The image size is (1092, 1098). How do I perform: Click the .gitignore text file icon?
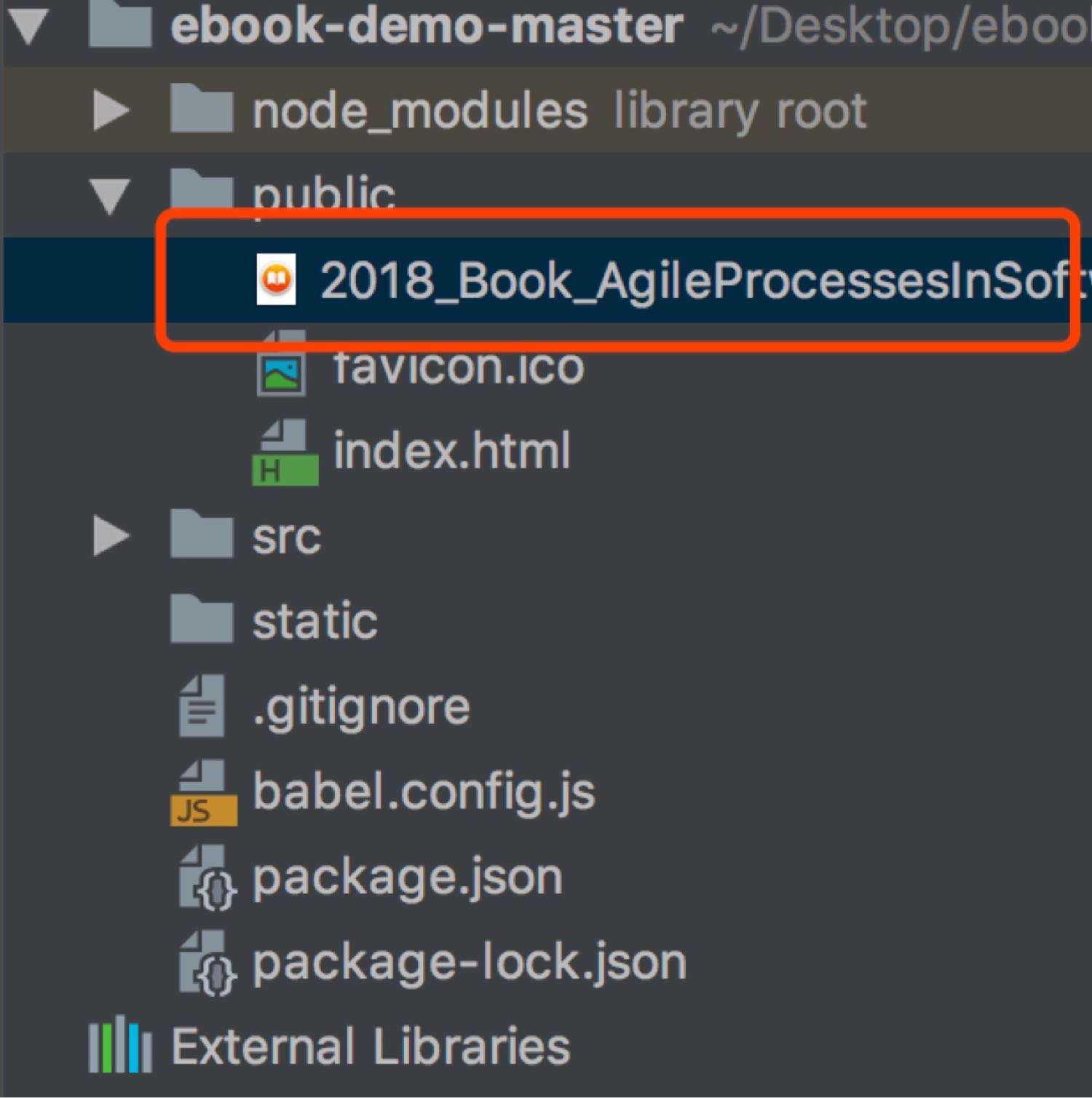[202, 707]
